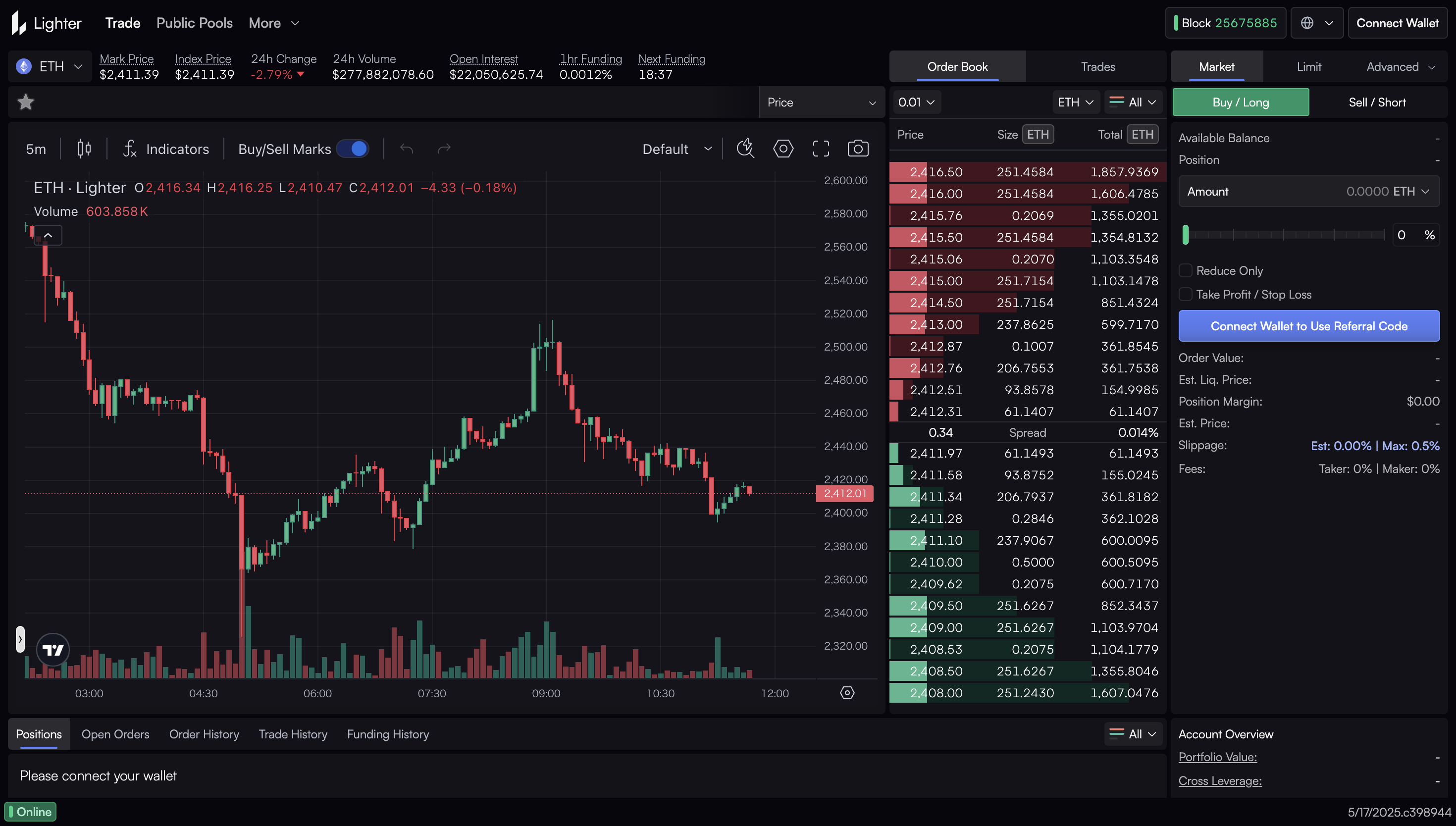The image size is (1456, 826).
Task: Click the Online status badge
Action: coord(30,811)
